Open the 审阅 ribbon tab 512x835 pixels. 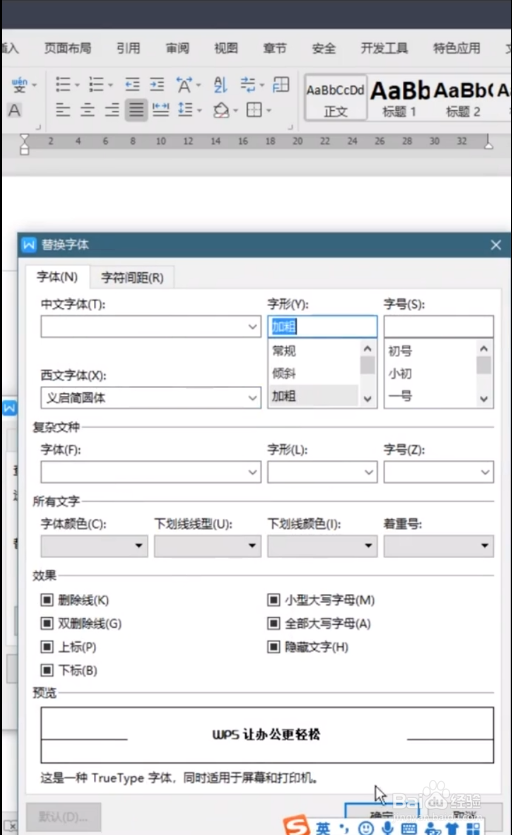coord(177,48)
